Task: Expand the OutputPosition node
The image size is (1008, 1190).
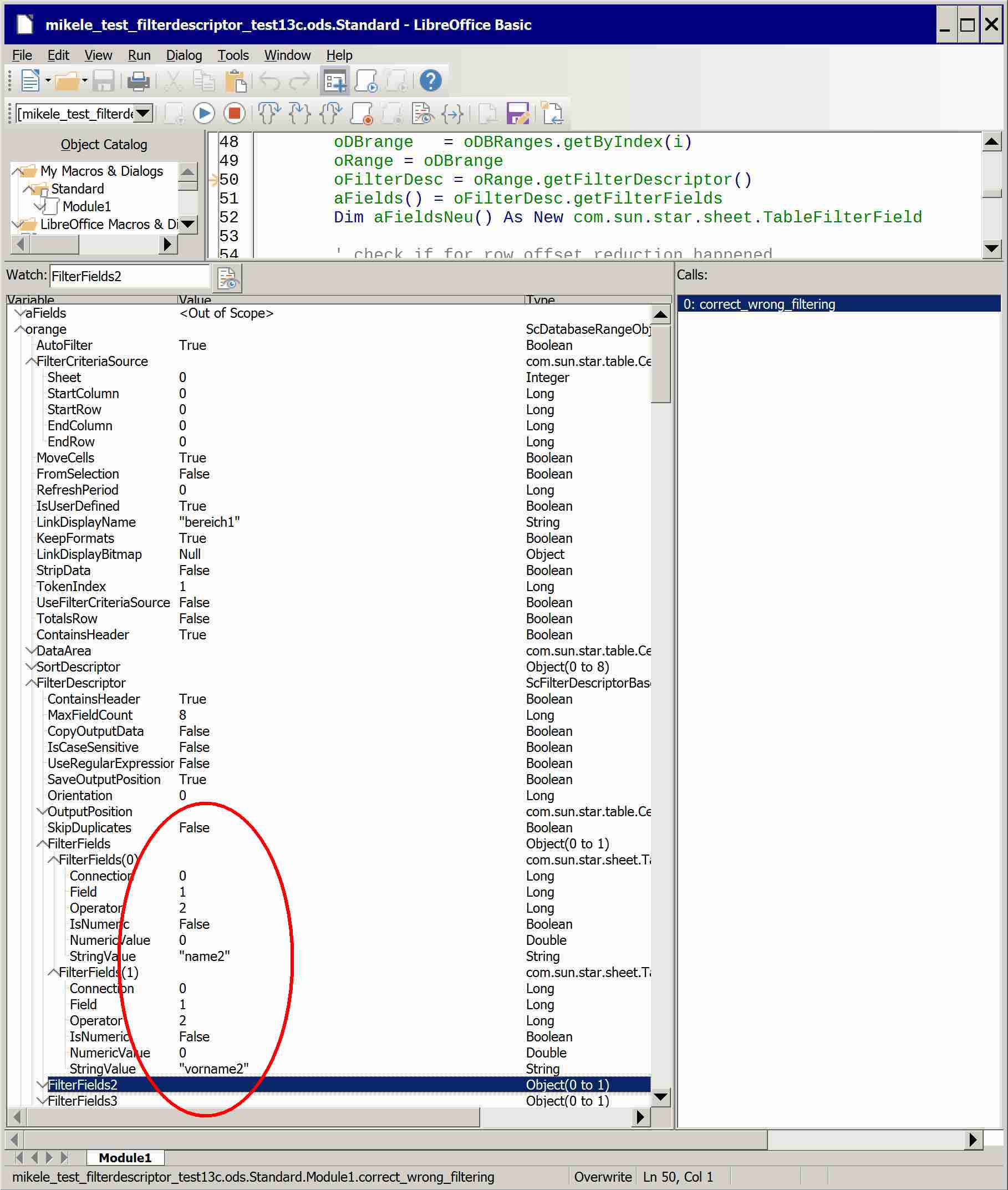Action: click(42, 811)
